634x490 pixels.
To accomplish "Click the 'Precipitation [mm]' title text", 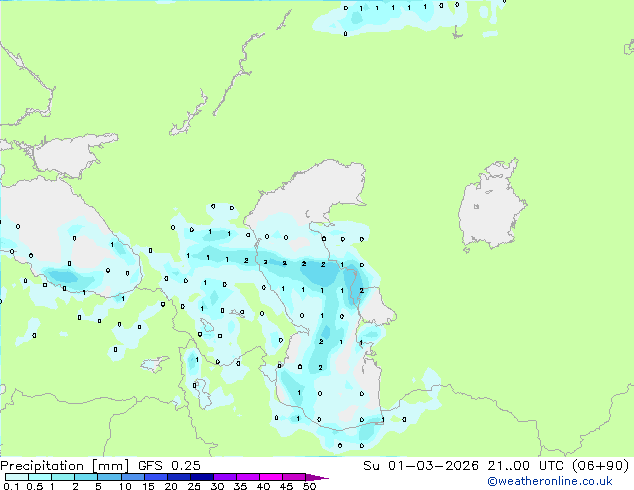I will tap(64, 466).
